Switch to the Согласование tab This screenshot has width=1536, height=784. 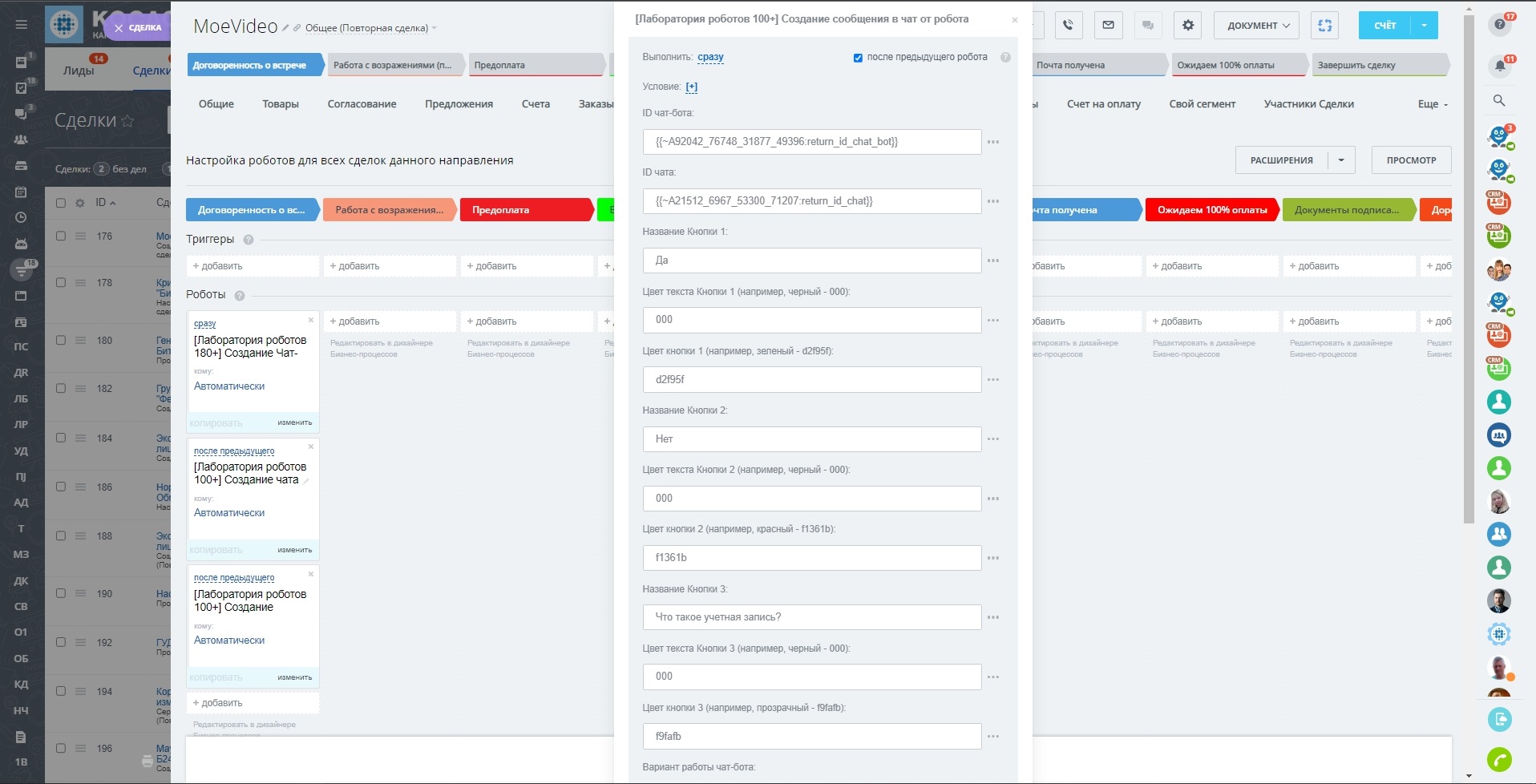[x=362, y=104]
